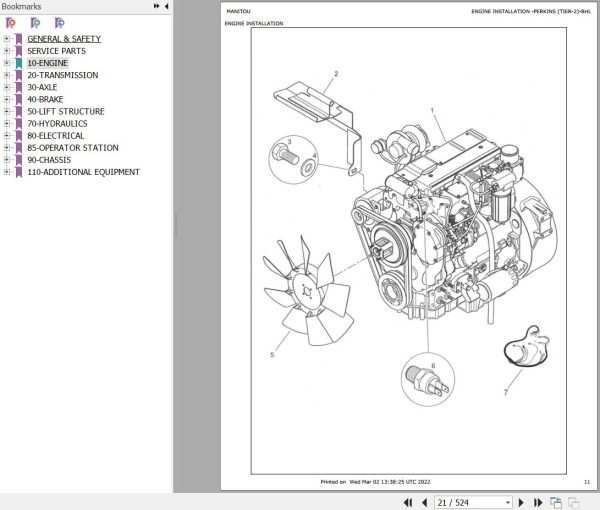Expand the GENERAL & SAFETY bookmark
This screenshot has height=510, width=600.
pos(7,39)
